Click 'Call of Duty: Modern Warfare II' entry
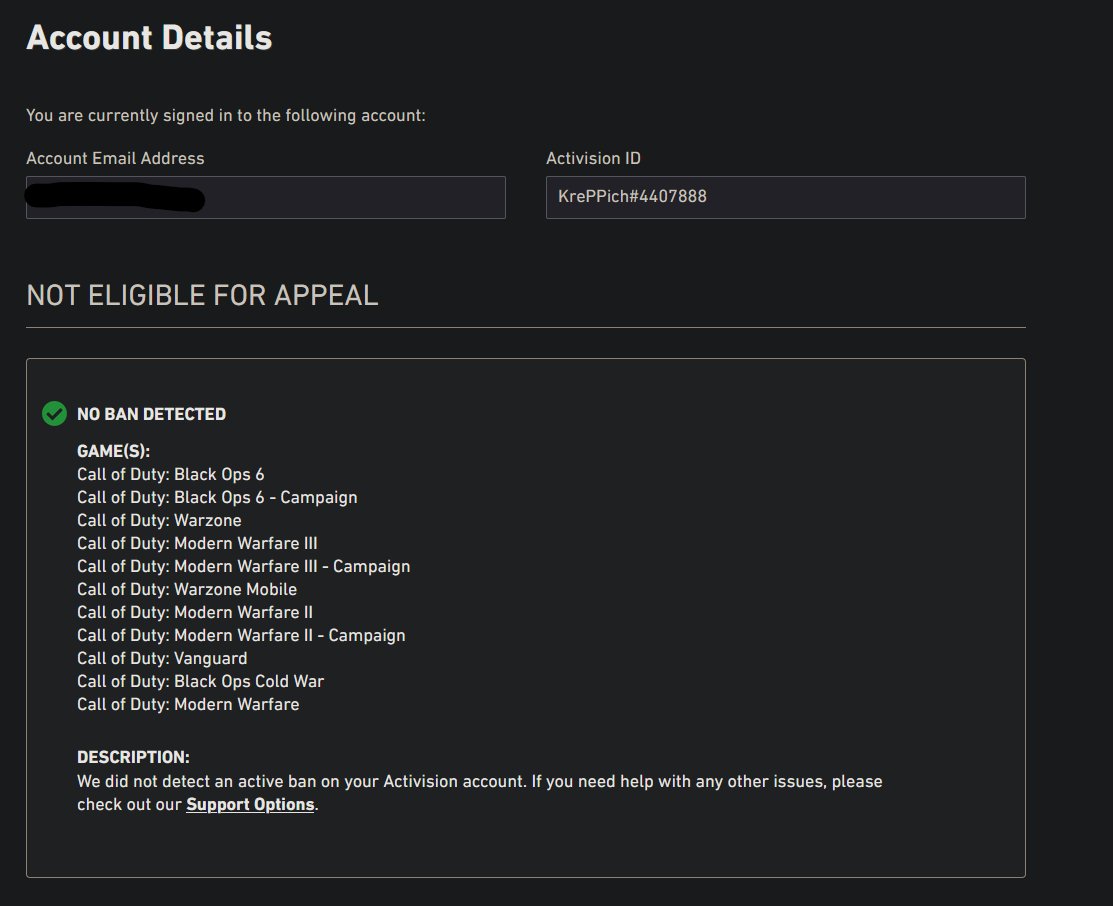This screenshot has width=1113, height=906. 194,612
